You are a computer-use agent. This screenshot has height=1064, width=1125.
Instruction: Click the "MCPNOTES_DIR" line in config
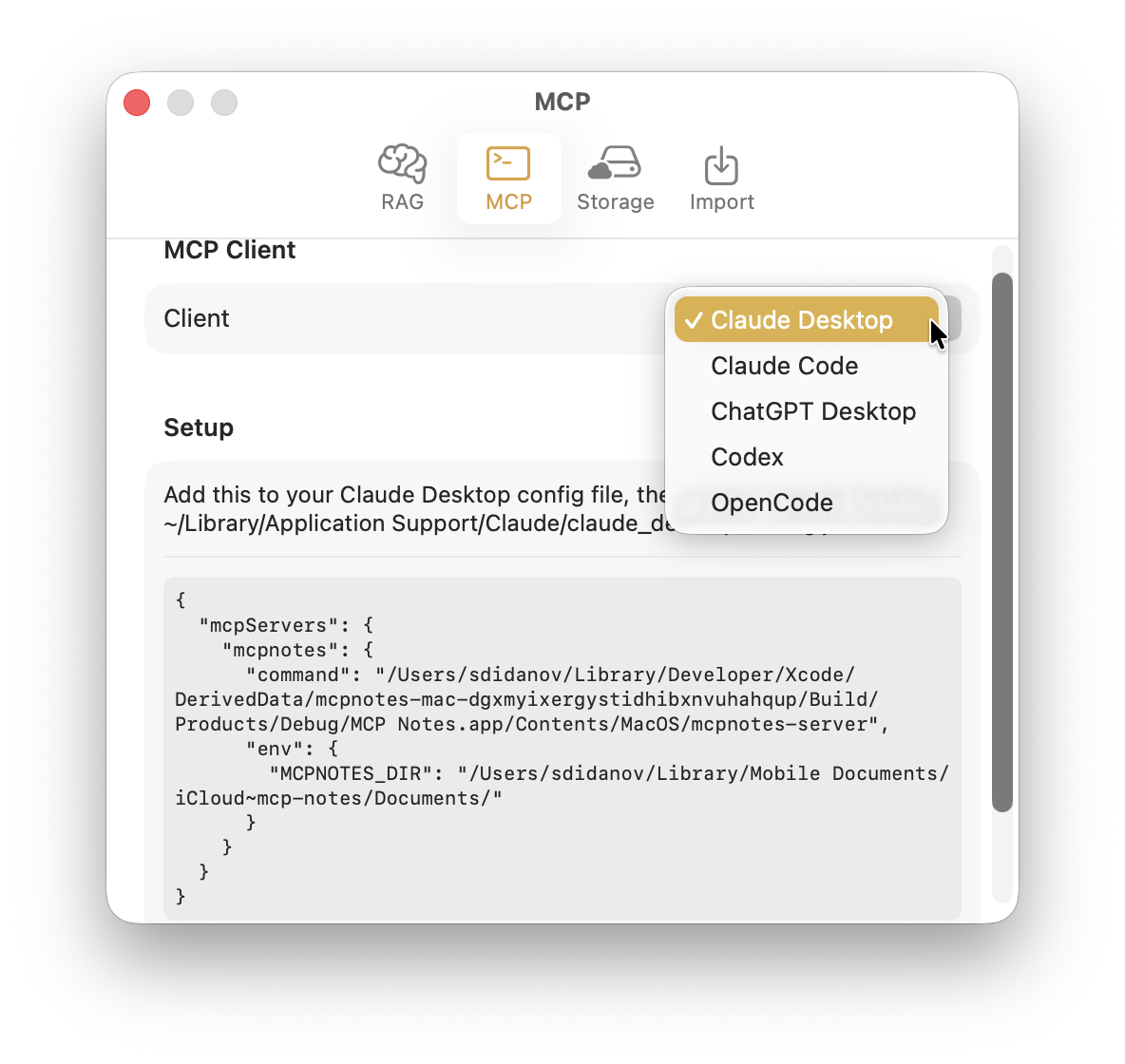(x=608, y=773)
